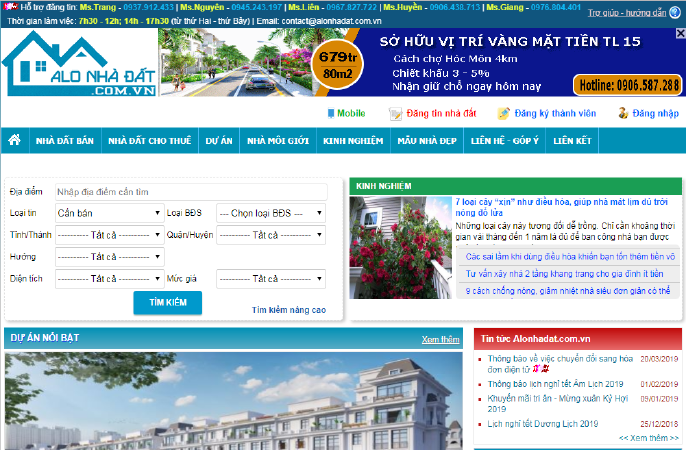Image resolution: width=686 pixels, height=450 pixels.
Task: Open the Trợ giúp - hướng dẫn link
Action: pyautogui.click(x=626, y=13)
